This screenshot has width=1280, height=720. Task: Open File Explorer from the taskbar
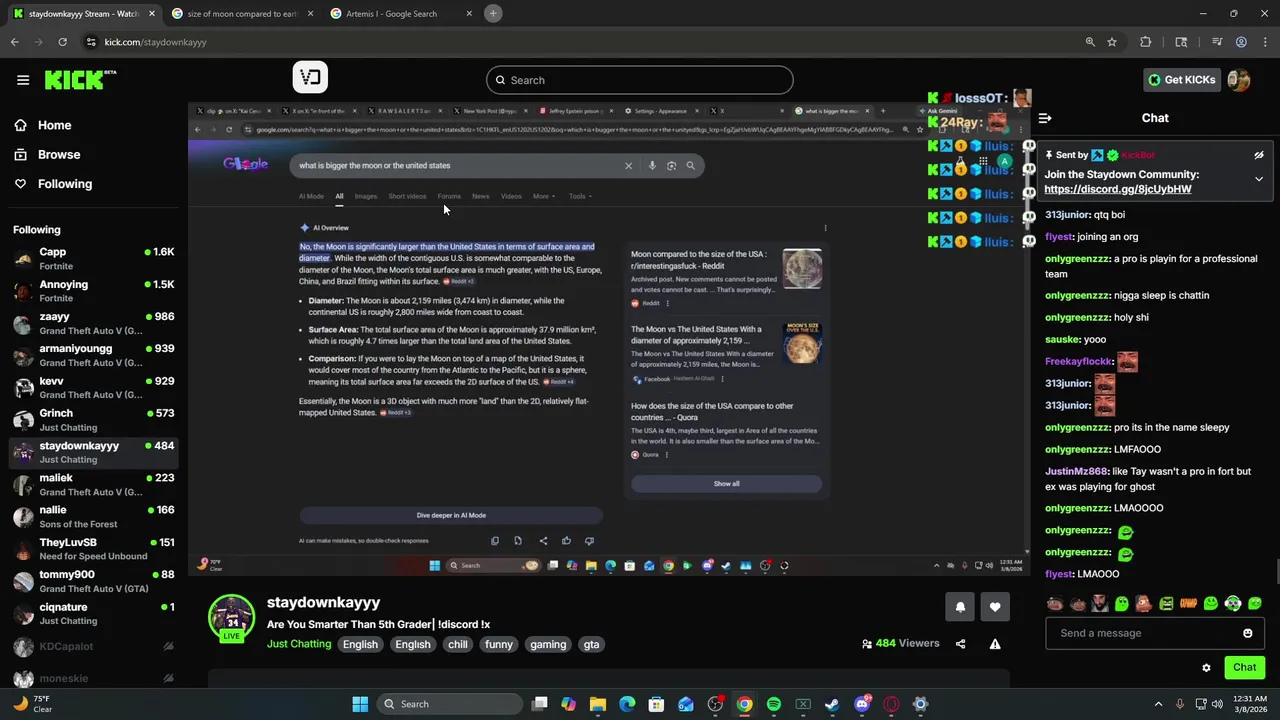(598, 704)
